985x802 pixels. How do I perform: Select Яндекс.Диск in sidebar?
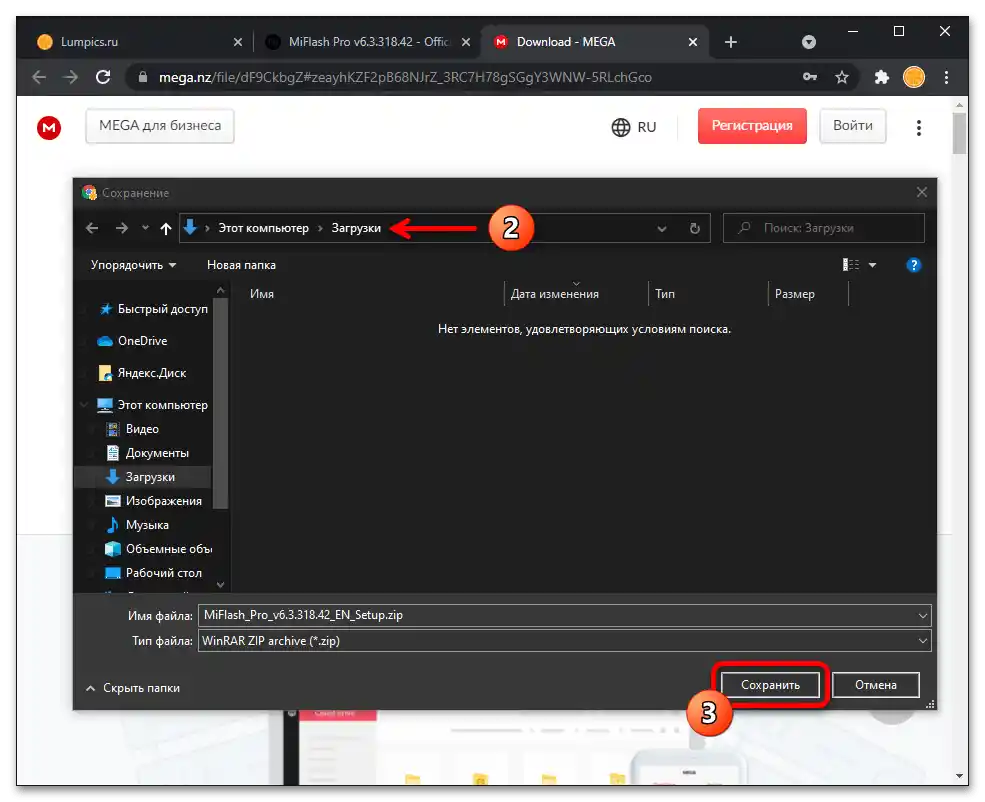point(143,373)
